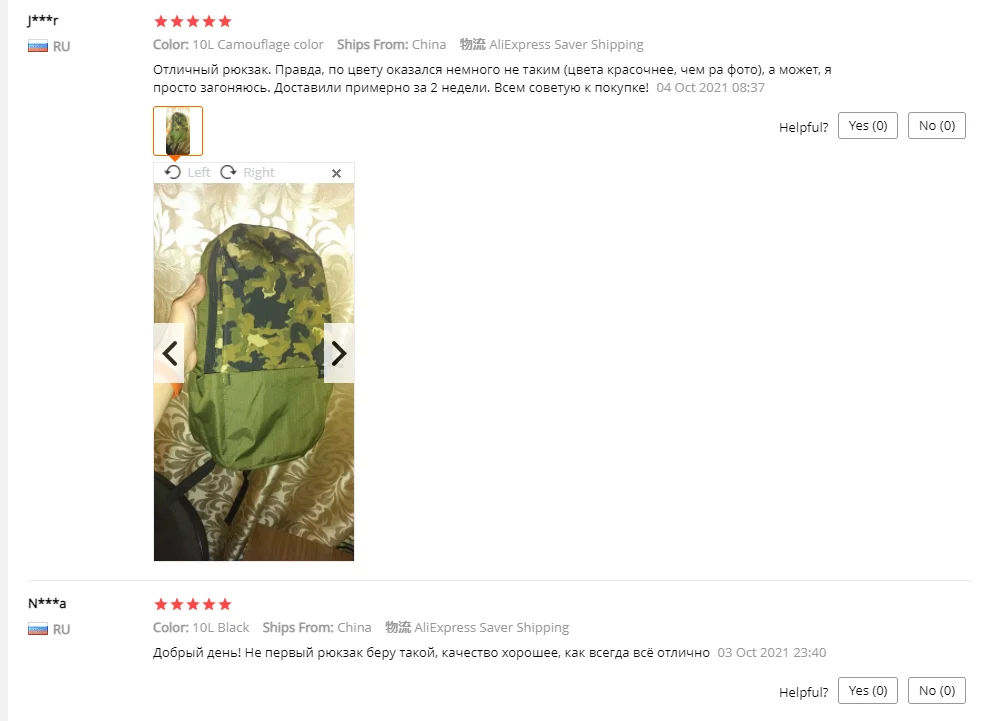The image size is (989, 721).
Task: Click the reviewer name J***r
Action: 43,20
